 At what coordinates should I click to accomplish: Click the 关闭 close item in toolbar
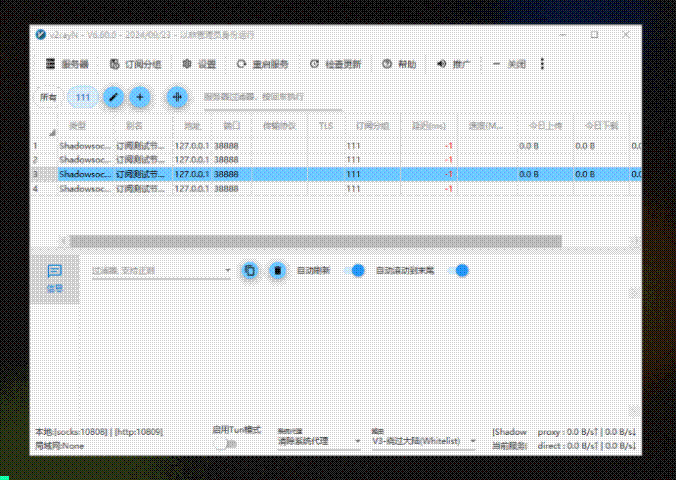(509, 64)
